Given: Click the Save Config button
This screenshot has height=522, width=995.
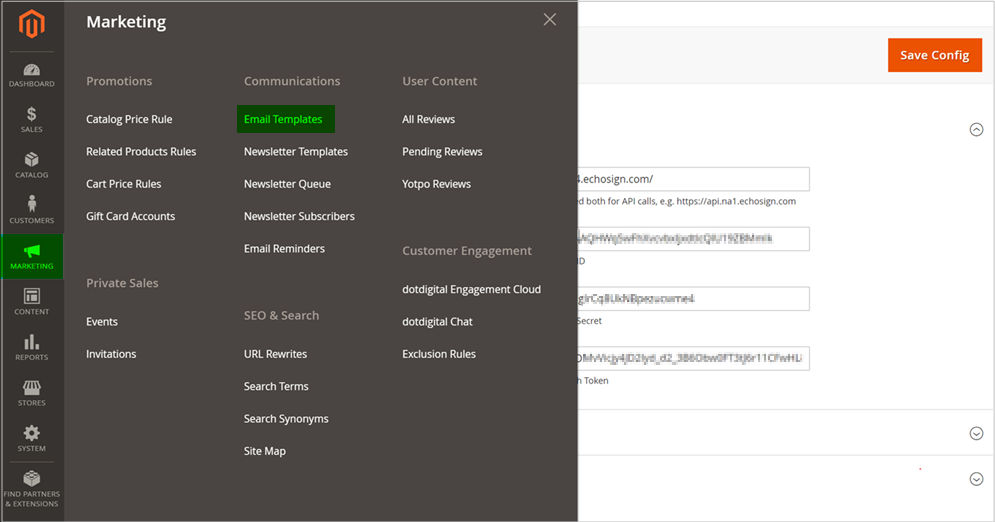Looking at the screenshot, I should 934,55.
